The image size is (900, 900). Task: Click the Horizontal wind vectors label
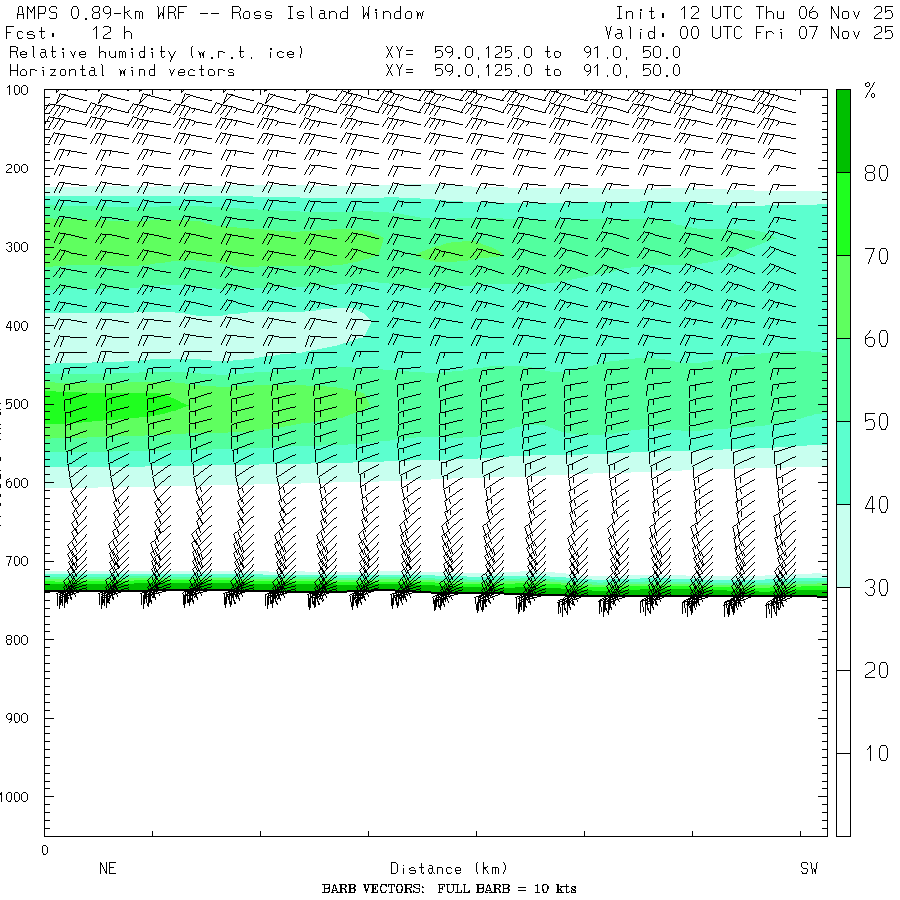coord(122,71)
